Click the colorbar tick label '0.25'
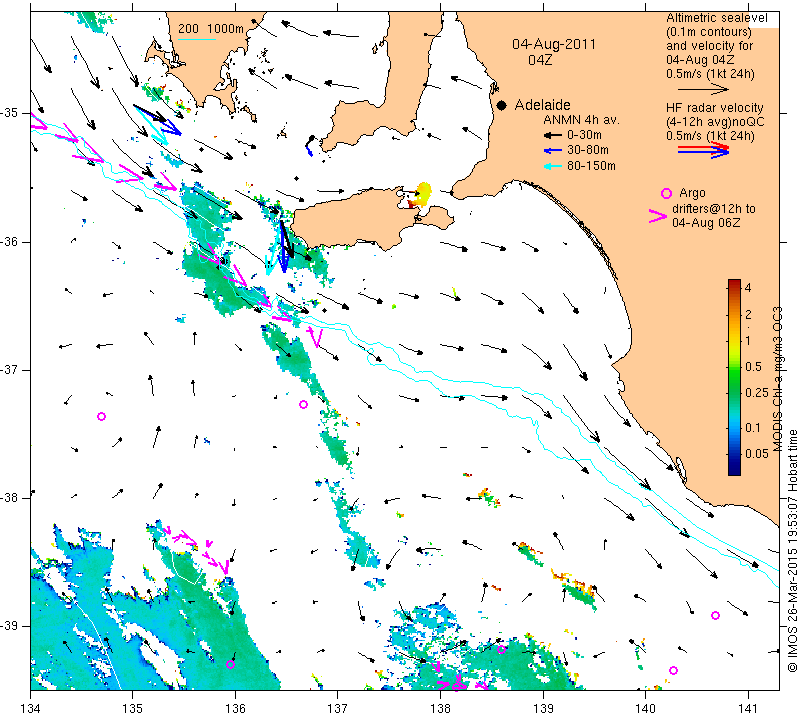This screenshot has height=720, width=800. [757, 392]
